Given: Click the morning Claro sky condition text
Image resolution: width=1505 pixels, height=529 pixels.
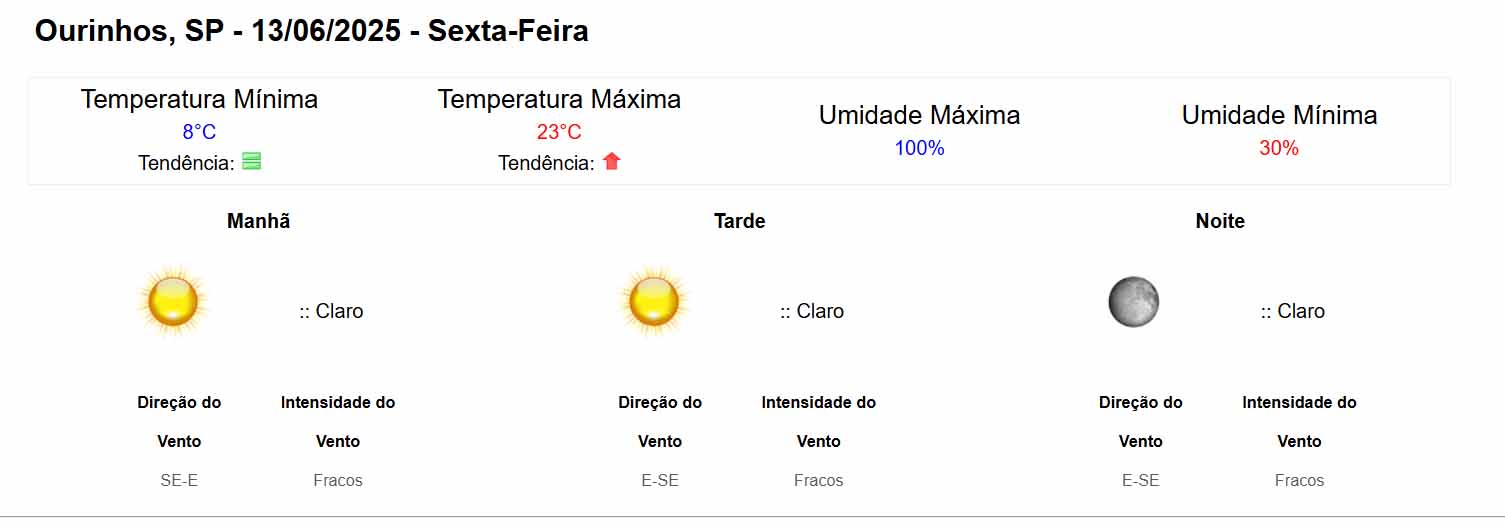Looking at the screenshot, I should pos(332,311).
